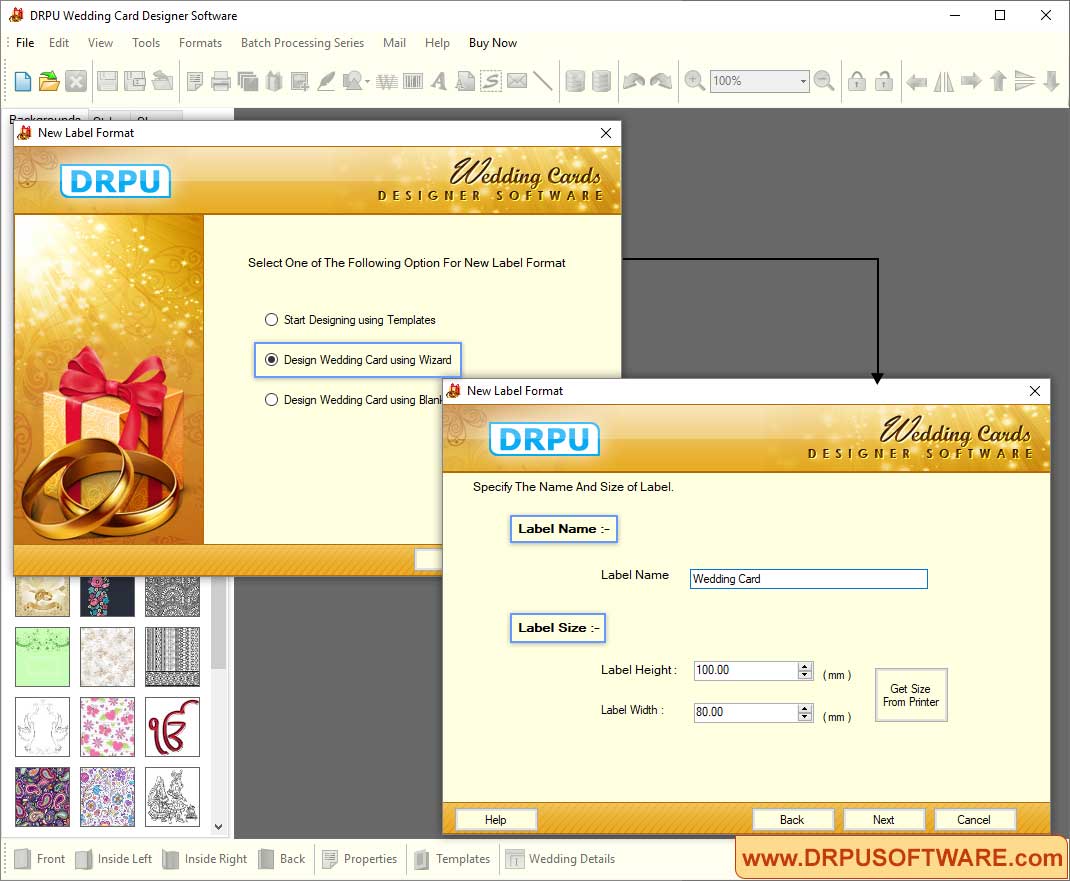Click the Save floppy disk icon
This screenshot has width=1070, height=881.
click(x=107, y=81)
